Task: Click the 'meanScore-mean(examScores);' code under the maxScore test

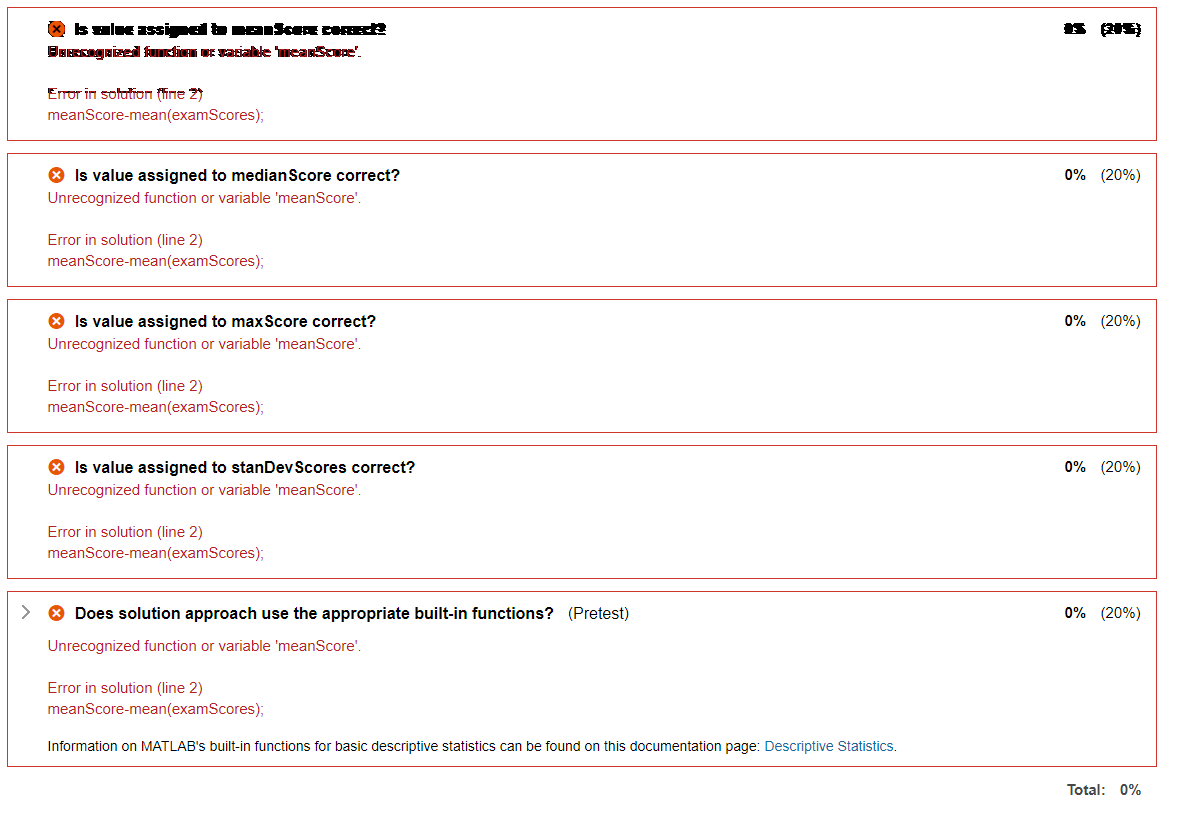Action: coord(156,407)
